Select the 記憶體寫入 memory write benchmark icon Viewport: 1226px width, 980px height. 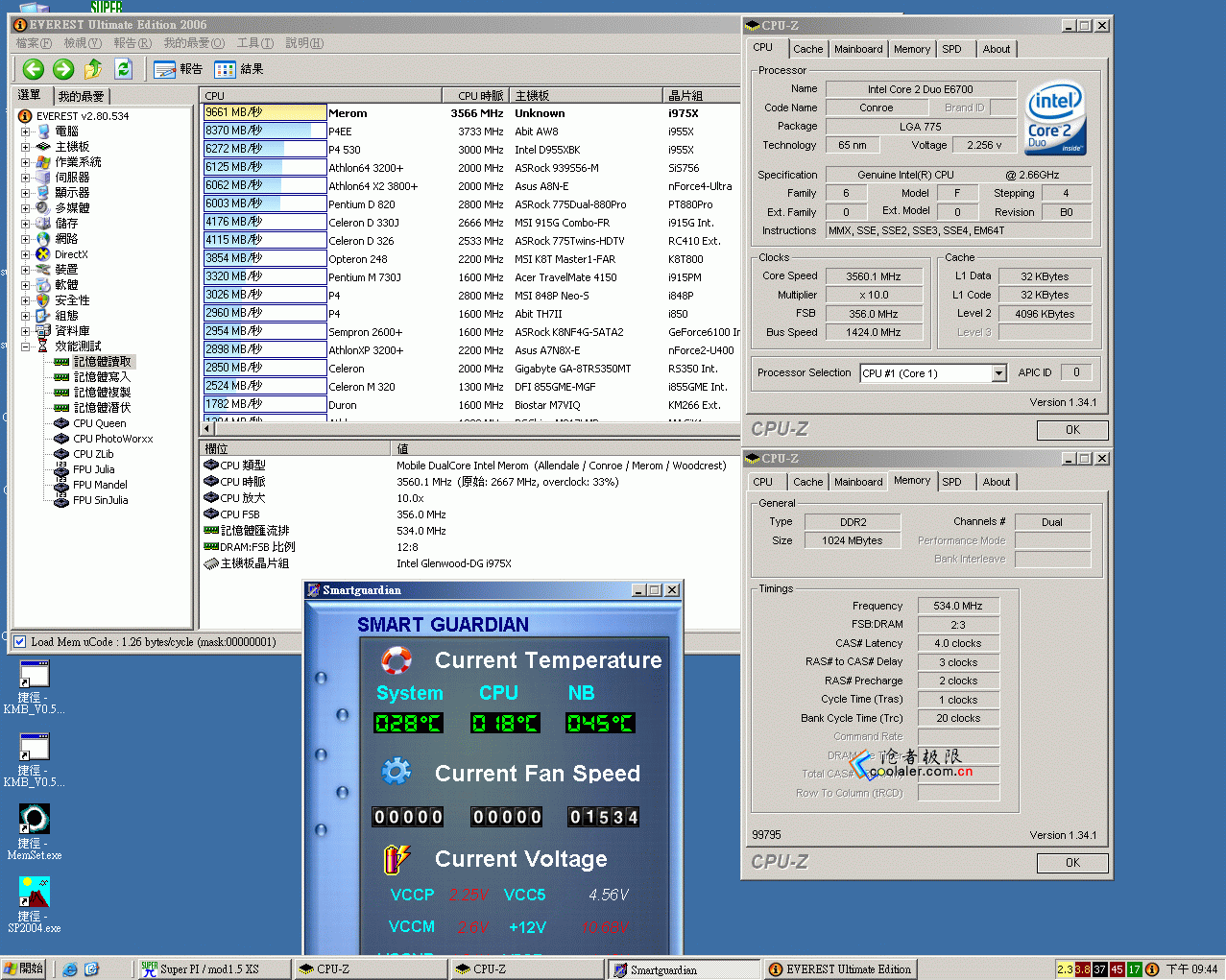61,377
